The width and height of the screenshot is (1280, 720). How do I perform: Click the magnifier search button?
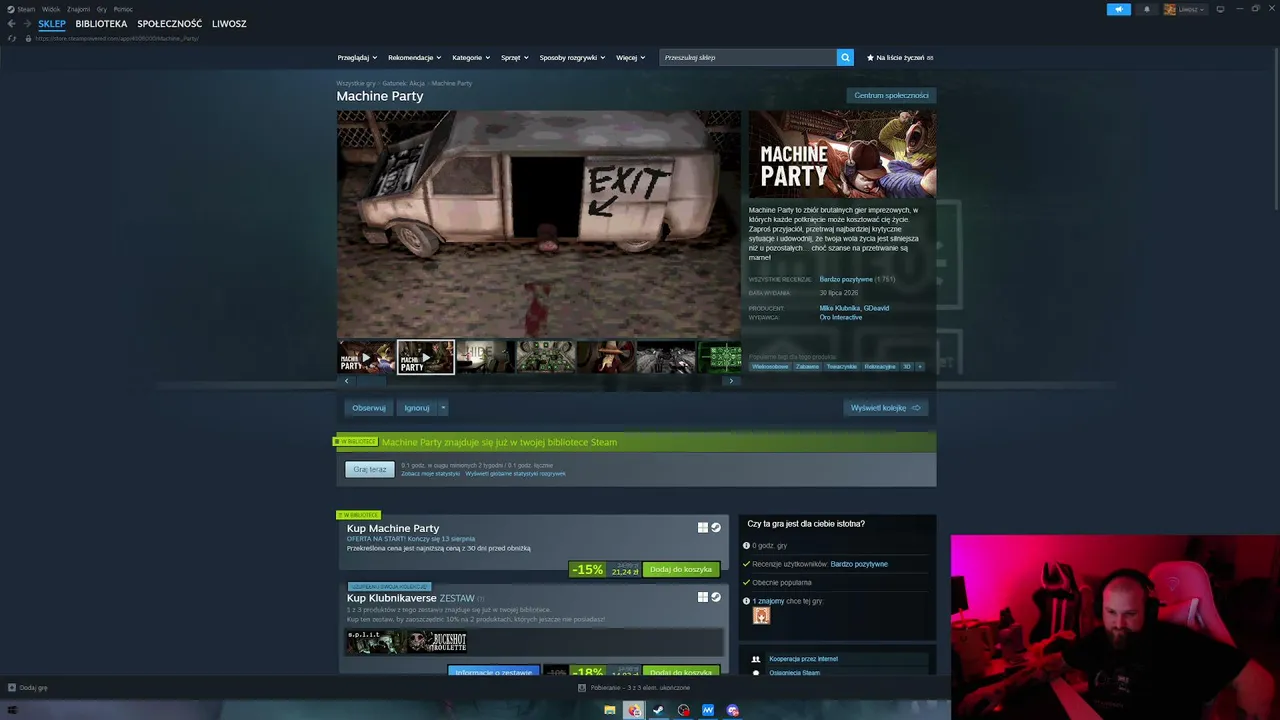(845, 58)
